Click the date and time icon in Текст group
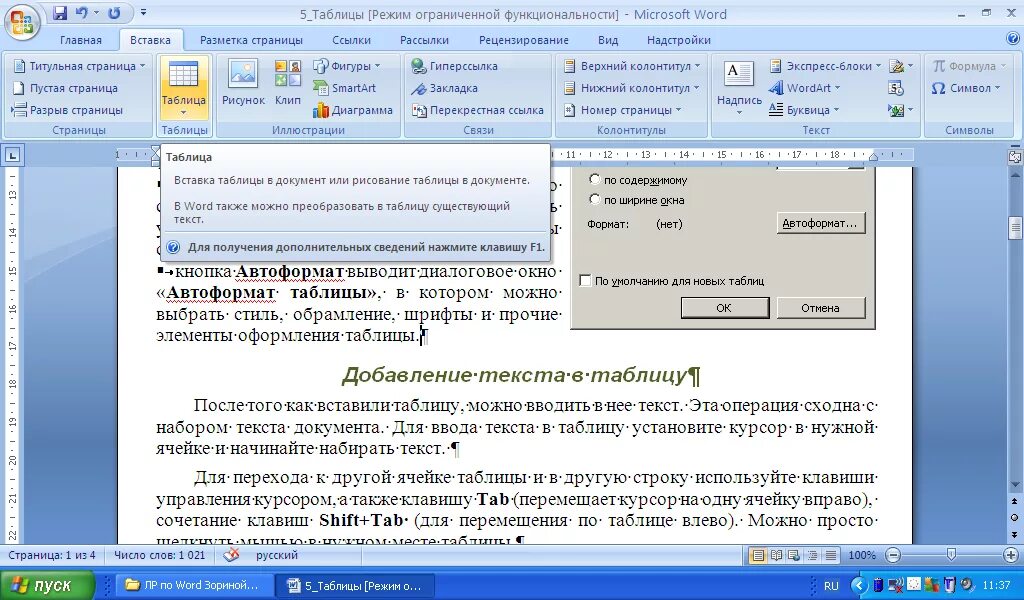This screenshot has width=1024, height=600. (x=896, y=88)
